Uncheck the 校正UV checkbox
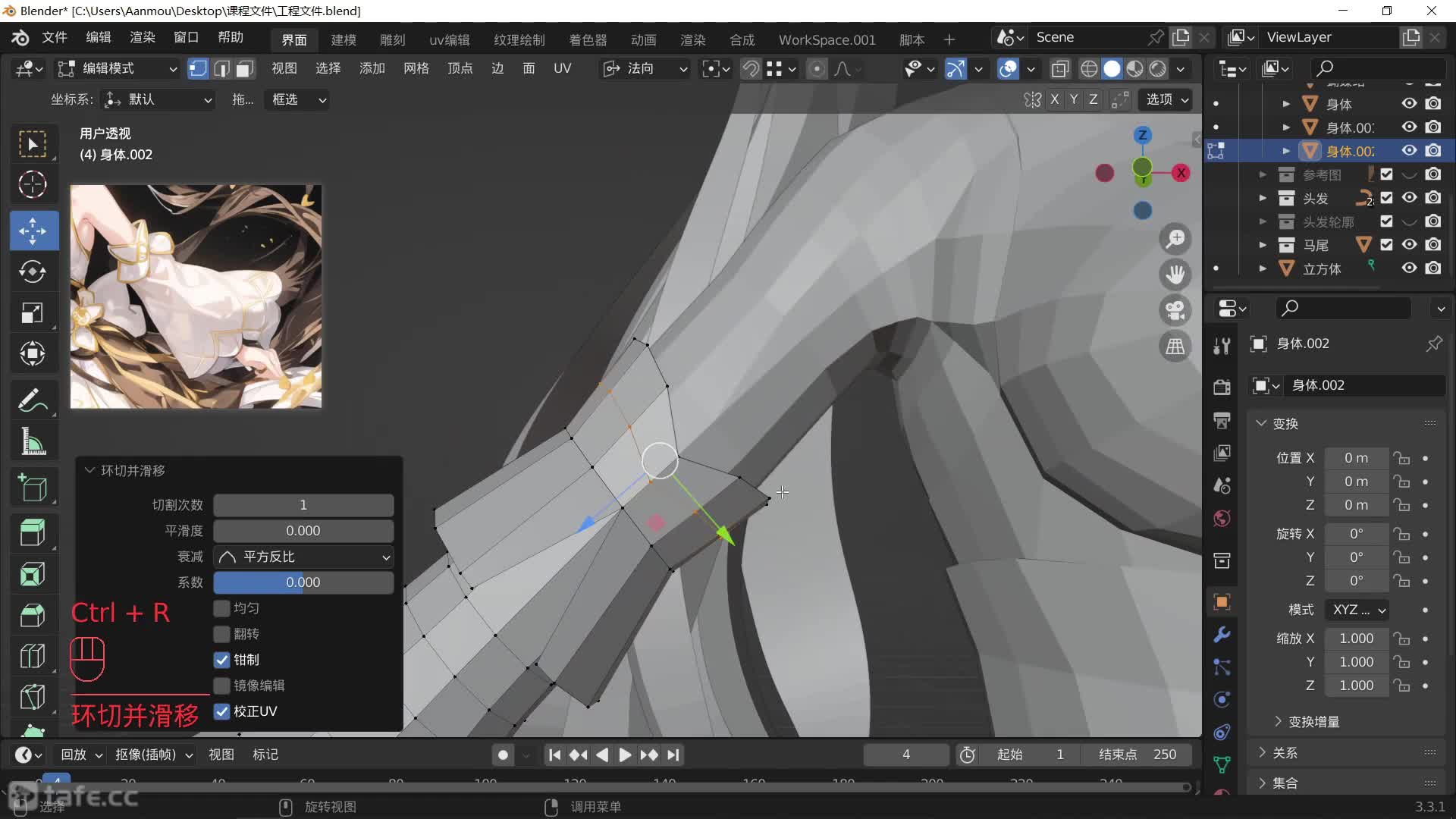Viewport: 1456px width, 819px height. pos(221,711)
